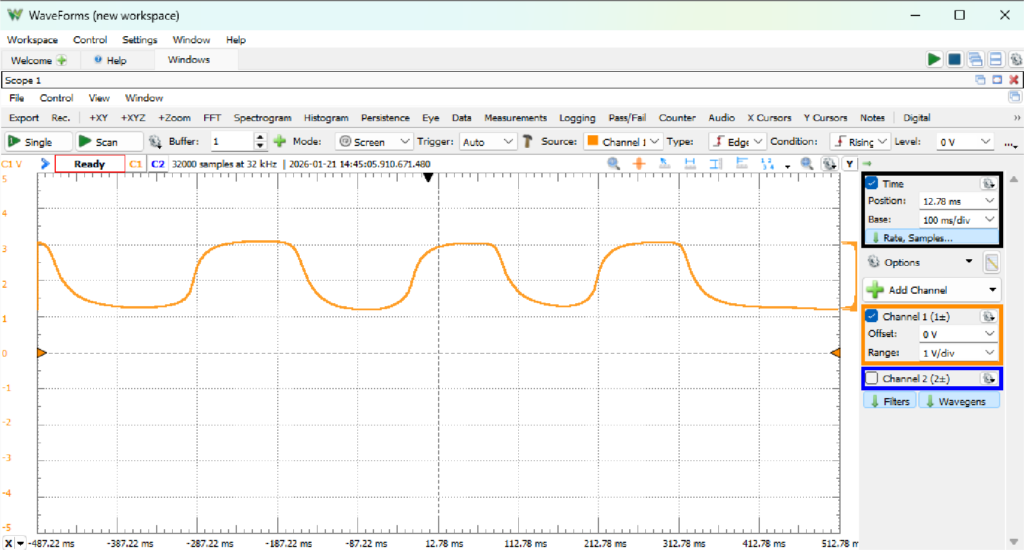Click the green Run button at top right

tap(934, 60)
